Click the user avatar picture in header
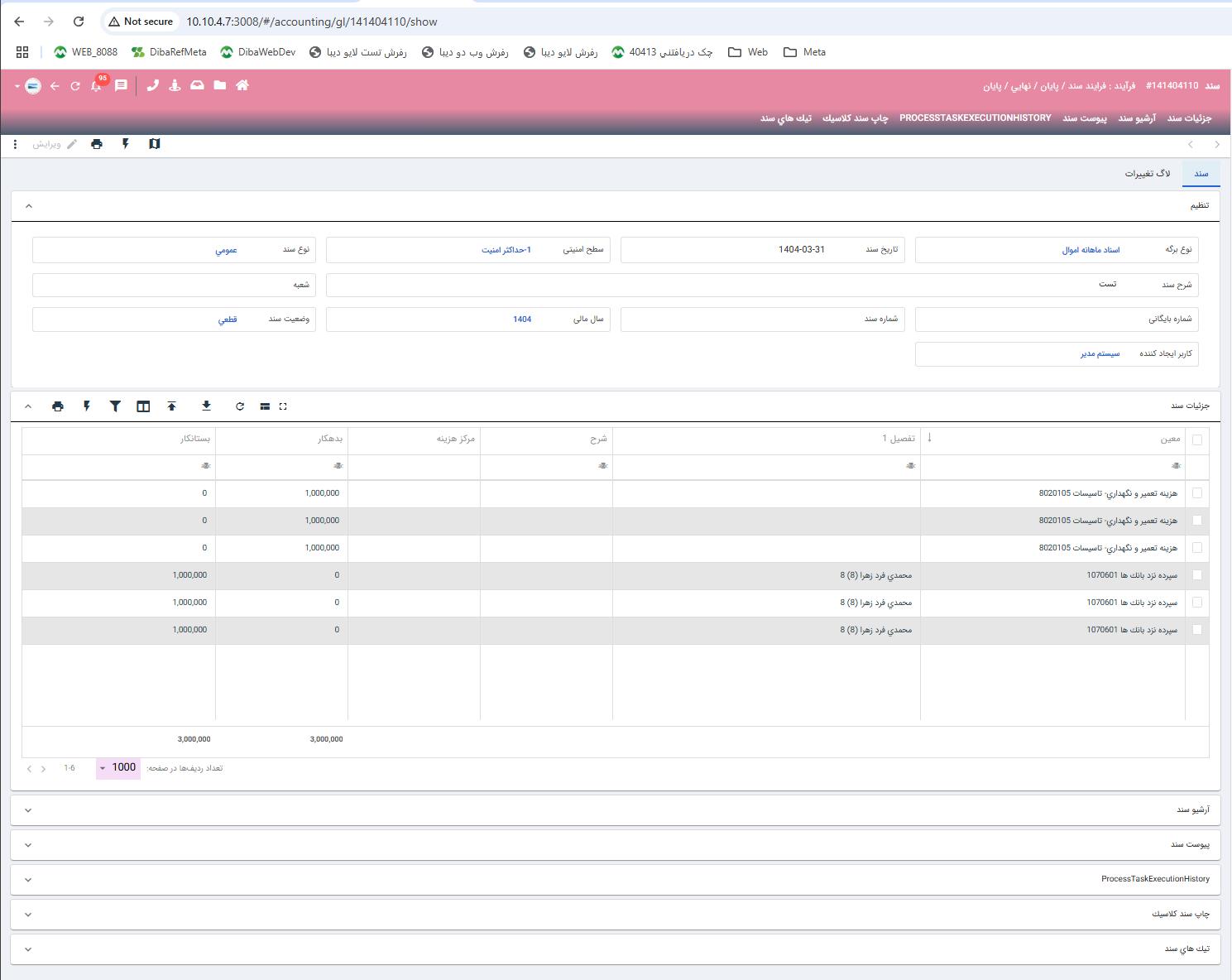Image resolution: width=1232 pixels, height=980 pixels. pyautogui.click(x=33, y=86)
